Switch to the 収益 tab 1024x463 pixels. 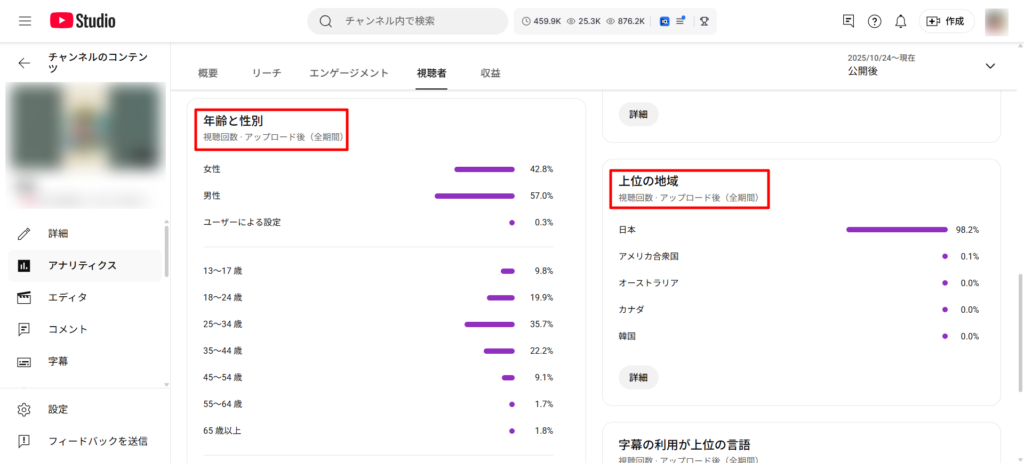pos(490,73)
